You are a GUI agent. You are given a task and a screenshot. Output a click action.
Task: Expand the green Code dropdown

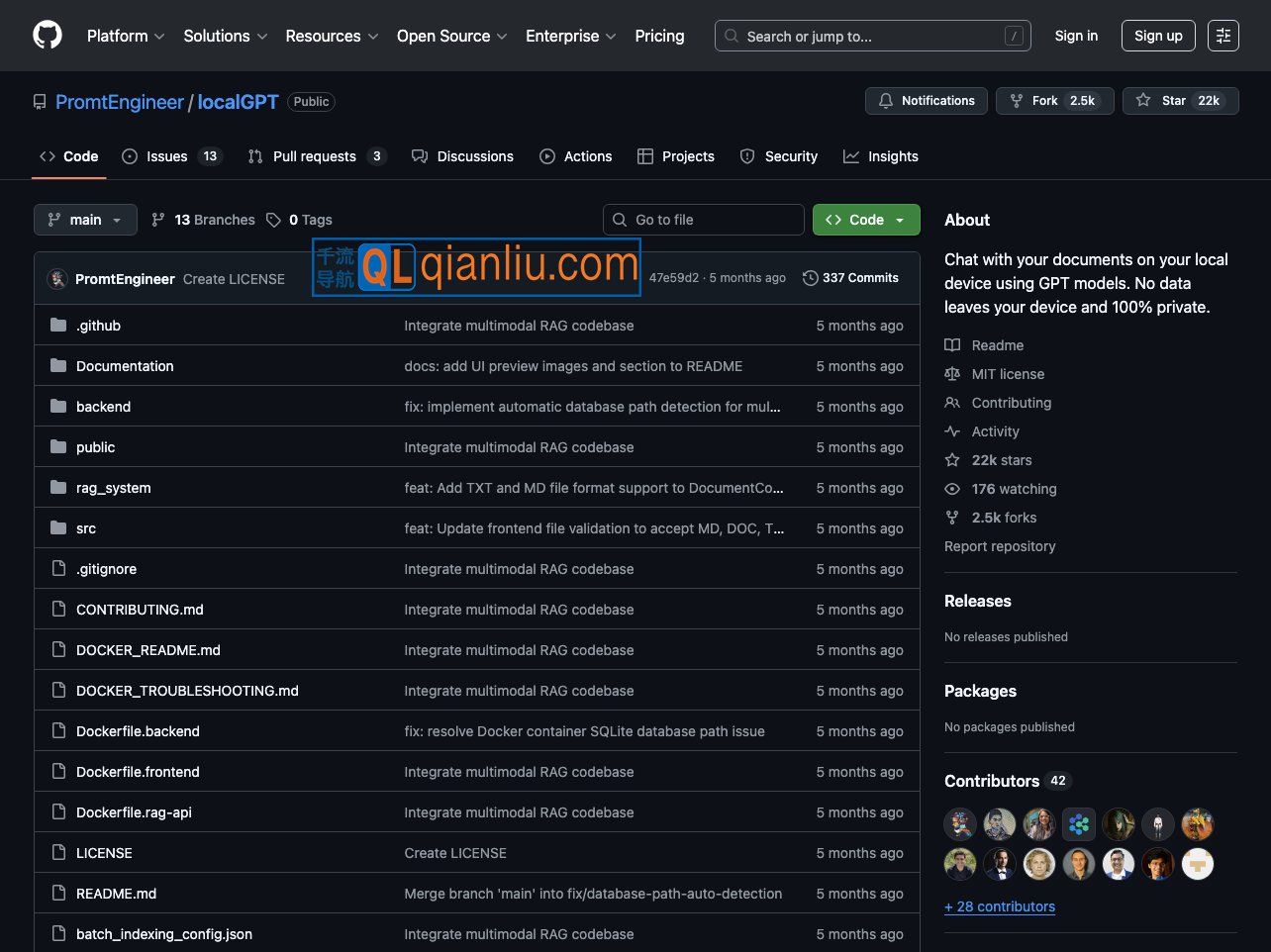(x=866, y=220)
